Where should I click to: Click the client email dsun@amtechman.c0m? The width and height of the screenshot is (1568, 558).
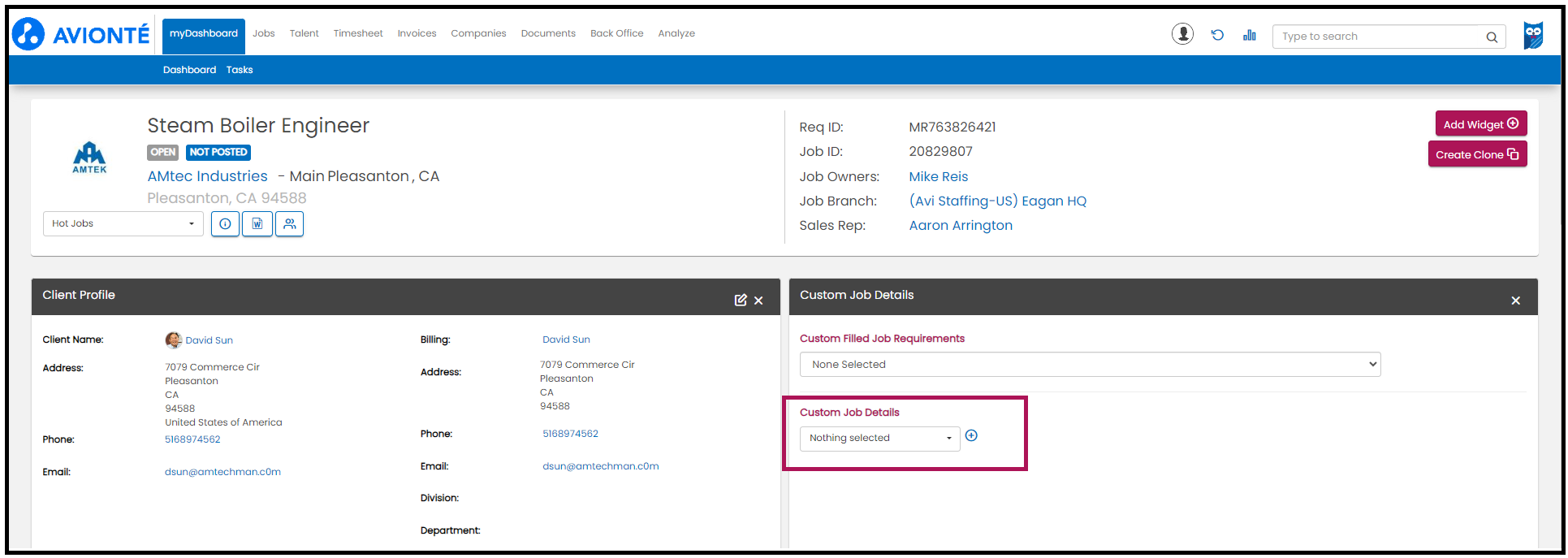[x=223, y=472]
